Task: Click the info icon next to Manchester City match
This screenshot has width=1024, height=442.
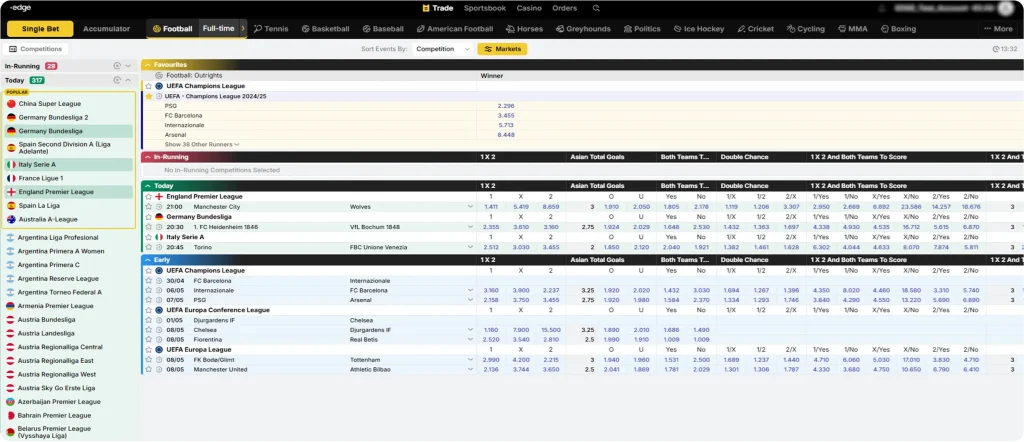Action: (159, 206)
